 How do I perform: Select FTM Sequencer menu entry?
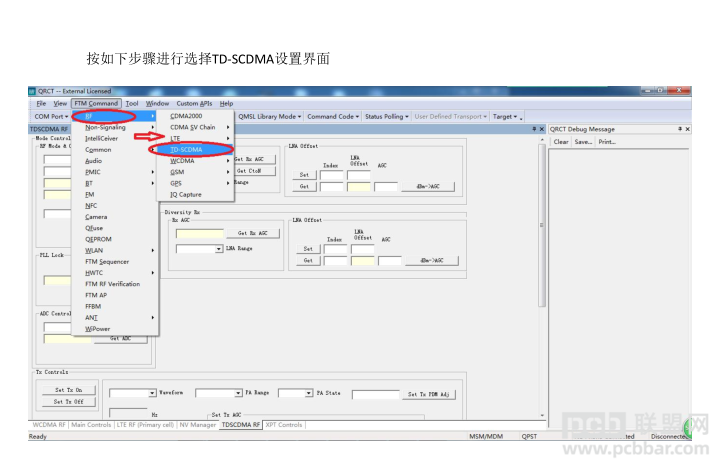point(115,261)
